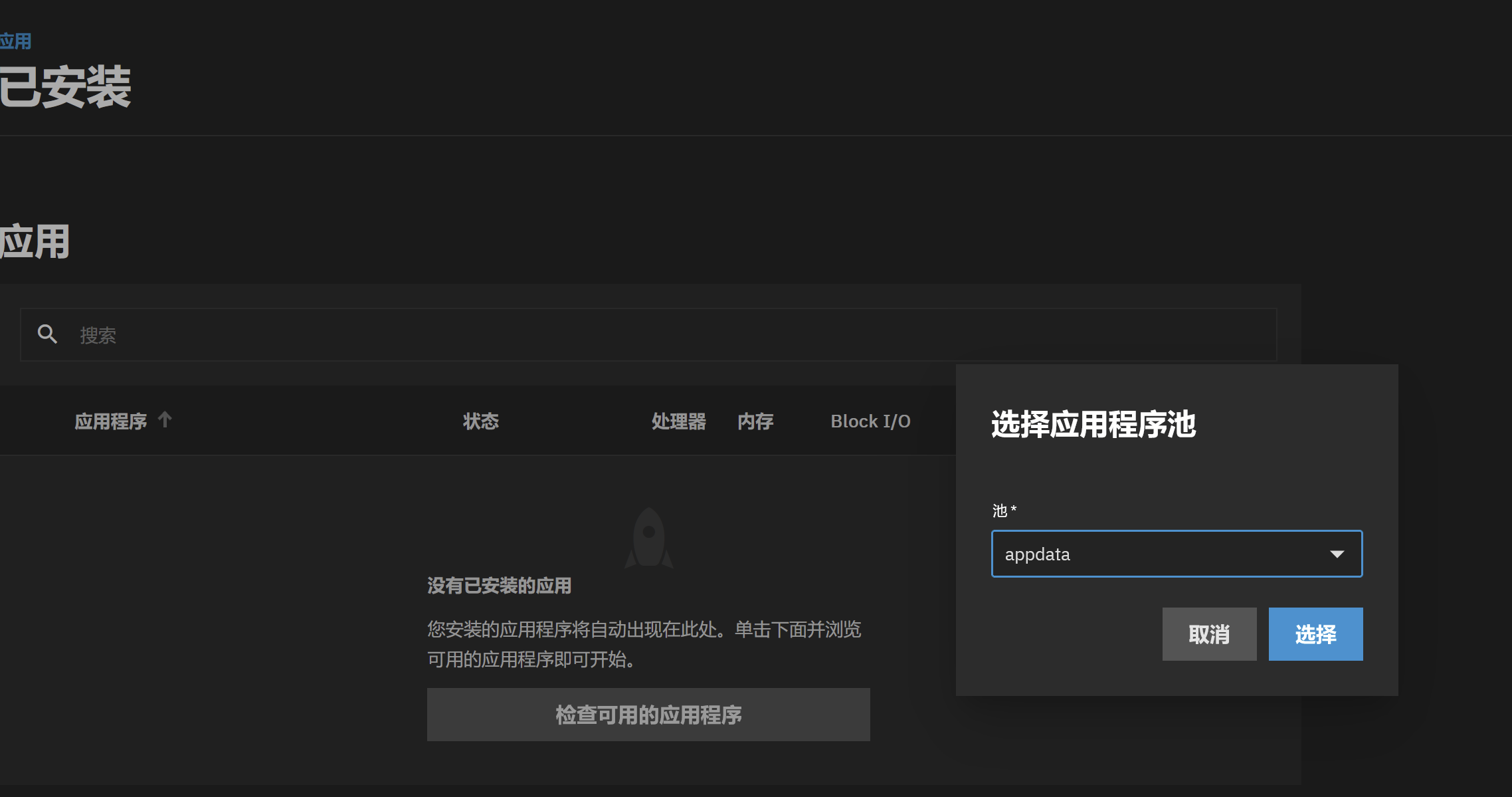
Task: Click the 已安装 page title
Action: (65, 87)
